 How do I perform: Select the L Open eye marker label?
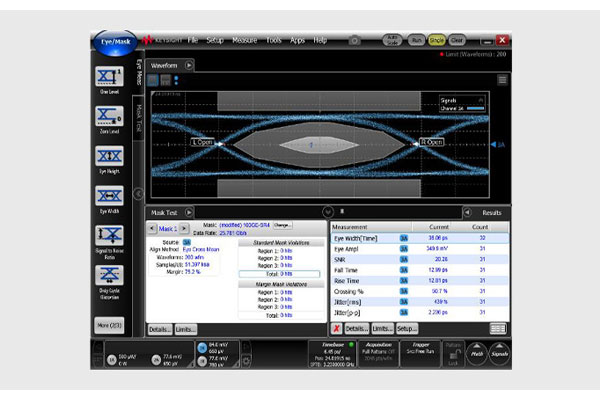pyautogui.click(x=202, y=142)
